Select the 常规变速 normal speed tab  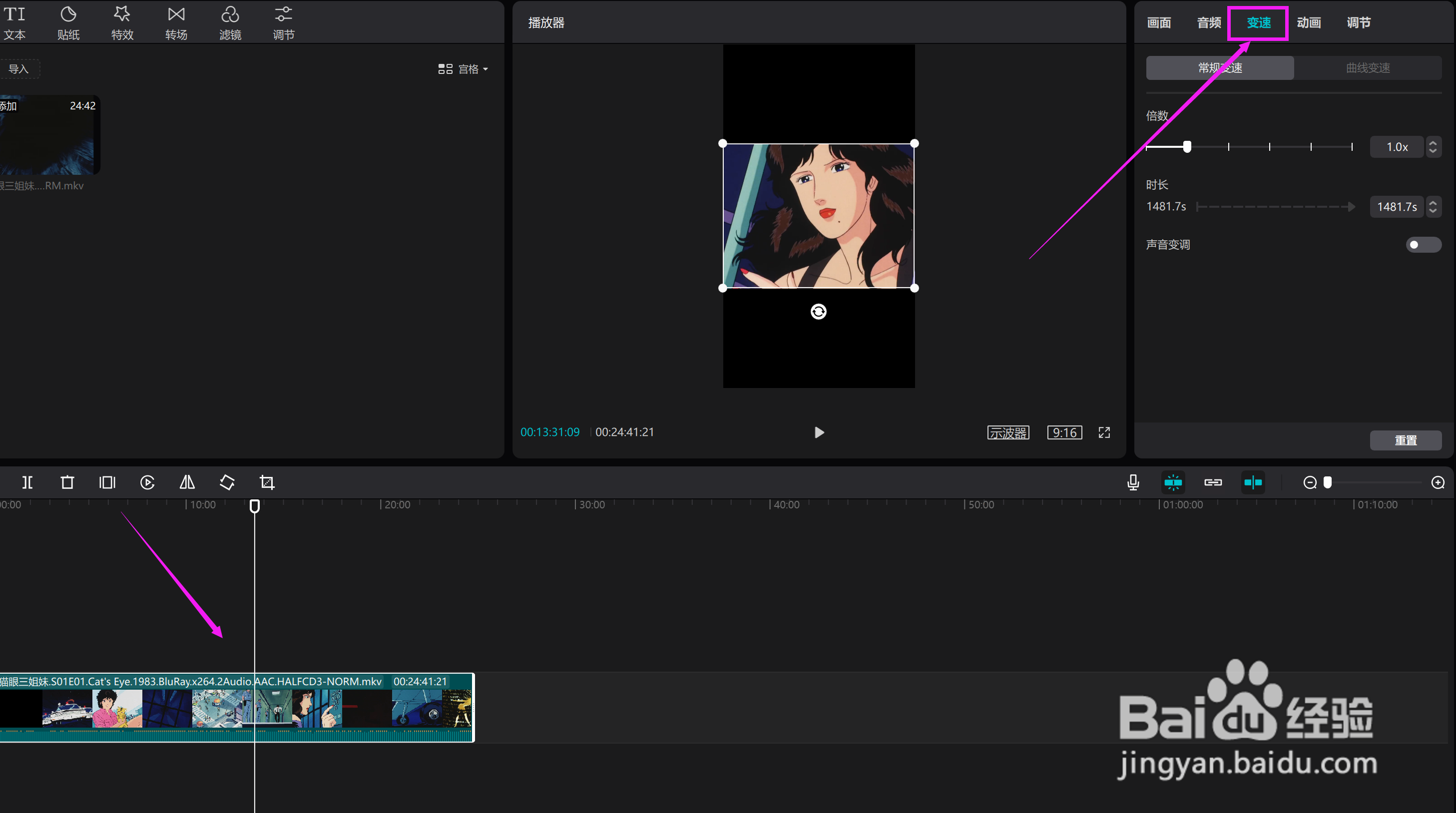click(x=1220, y=68)
